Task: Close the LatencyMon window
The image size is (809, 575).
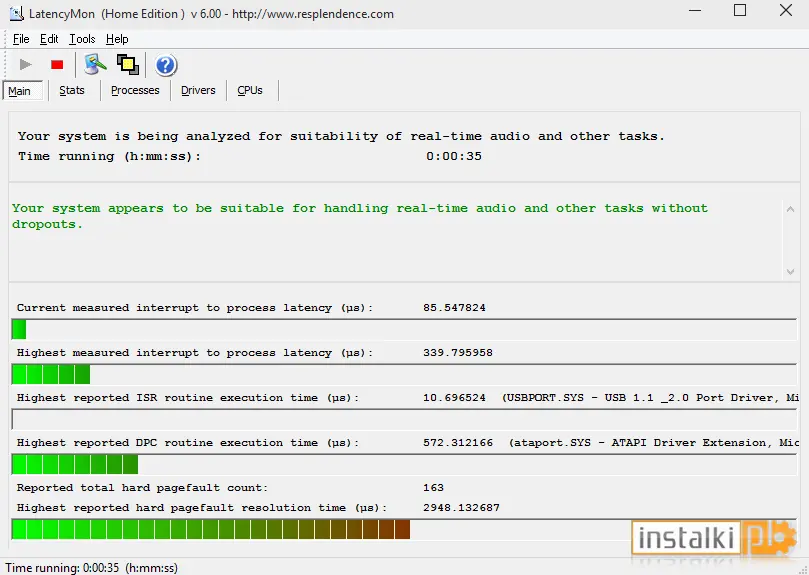Action: point(786,10)
